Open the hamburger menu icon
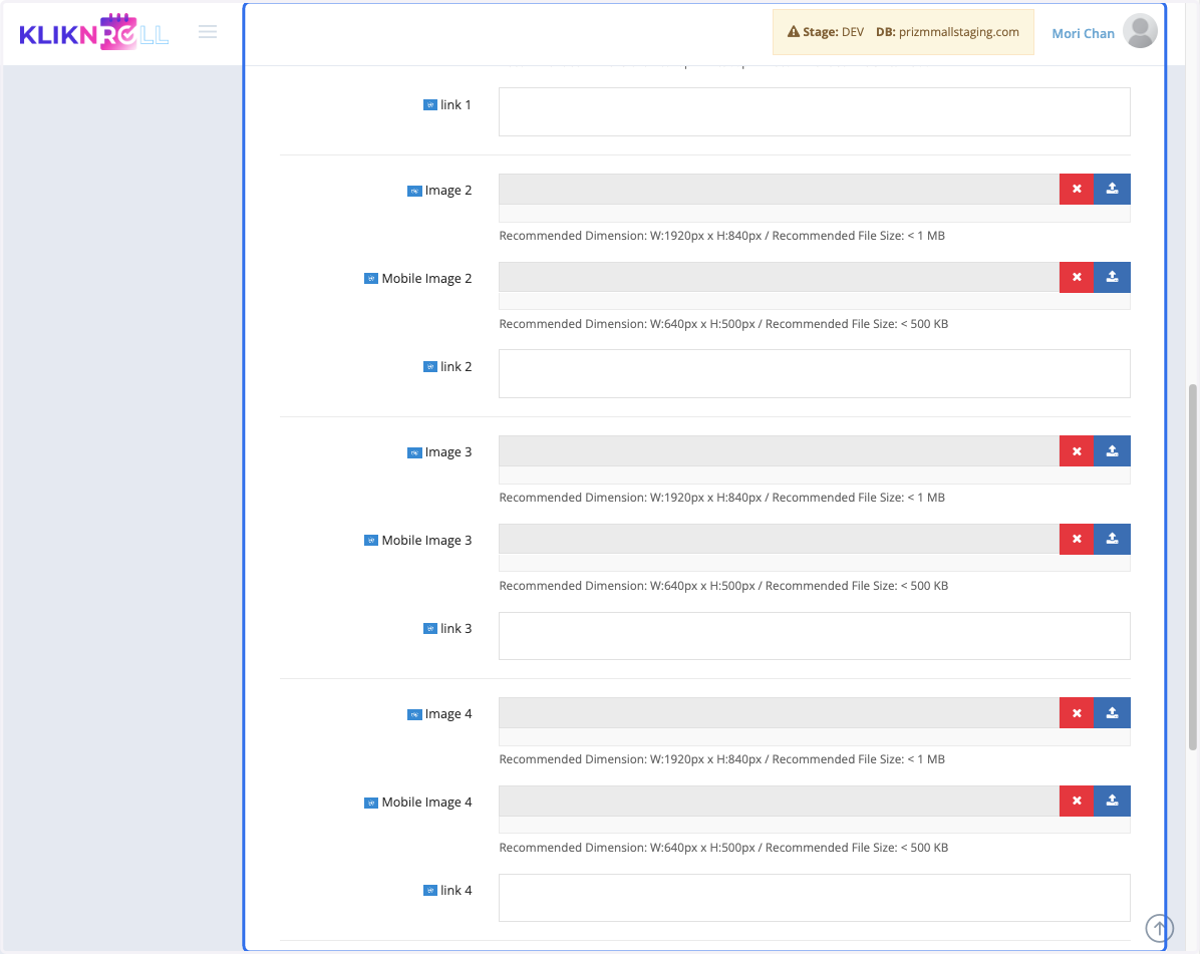 pos(208,32)
